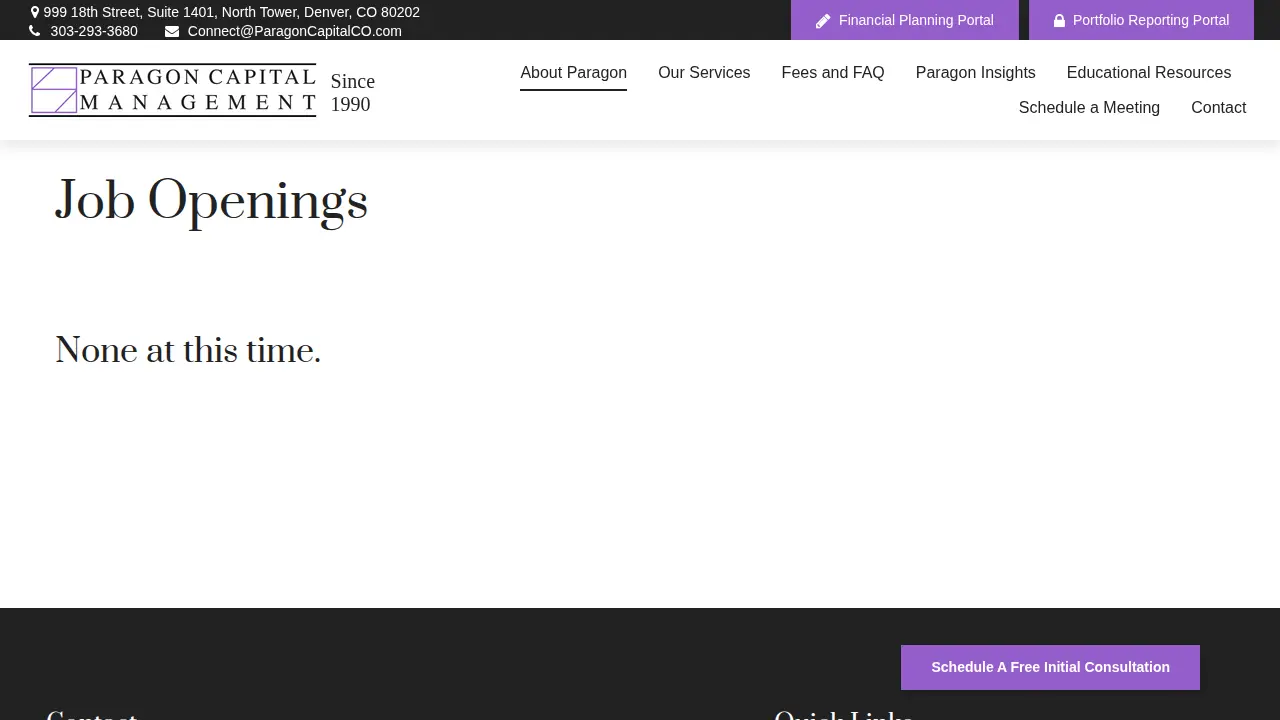Viewport: 1280px width, 720px height.
Task: Go to Fees and FAQ page
Action: point(833,73)
